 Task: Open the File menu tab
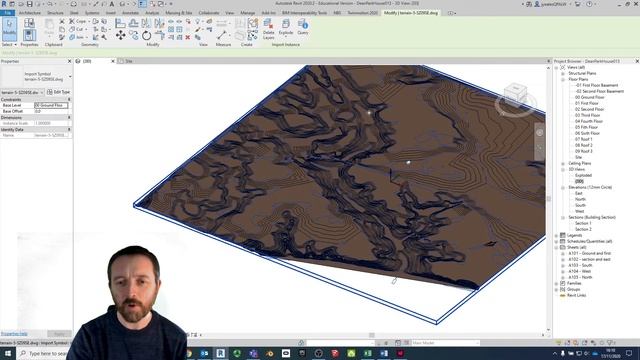(x=7, y=13)
